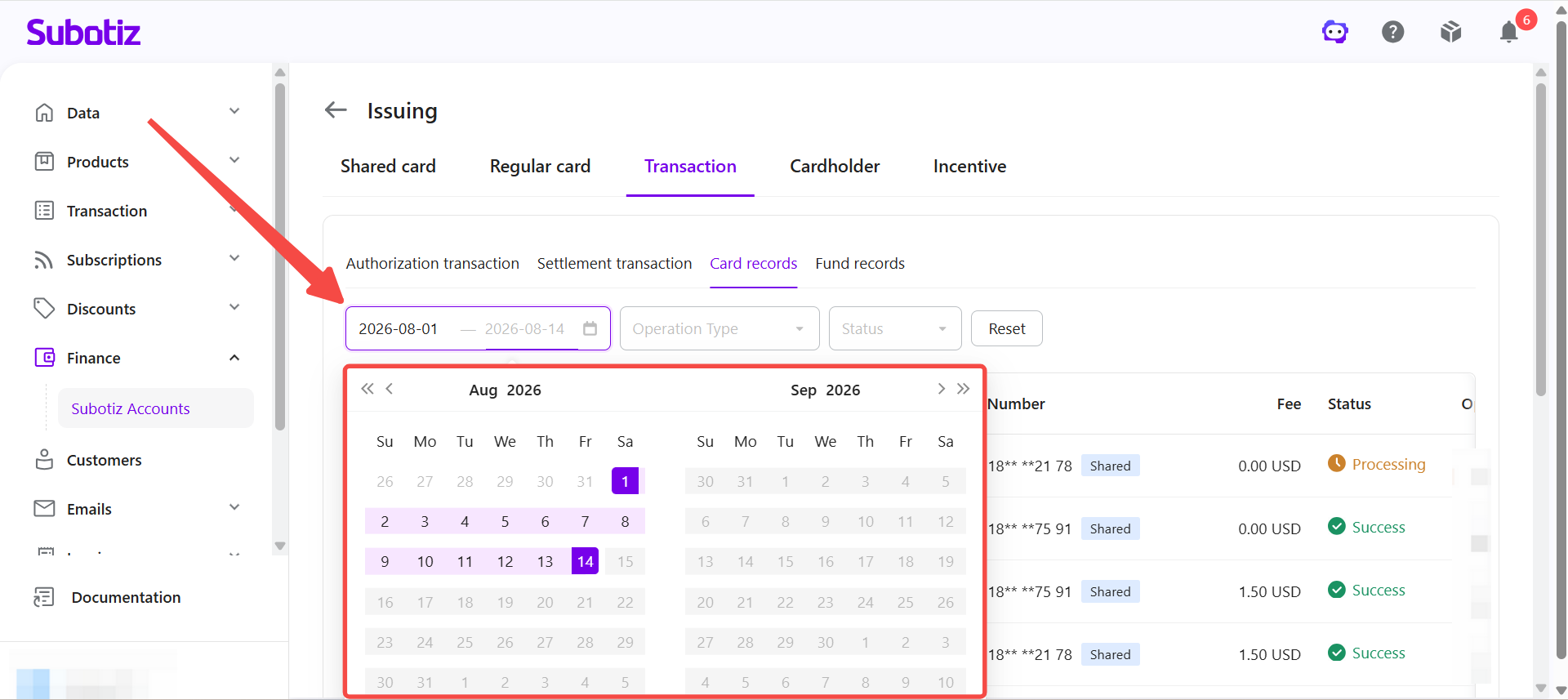Click start date field 2026-08-01

pyautogui.click(x=399, y=328)
